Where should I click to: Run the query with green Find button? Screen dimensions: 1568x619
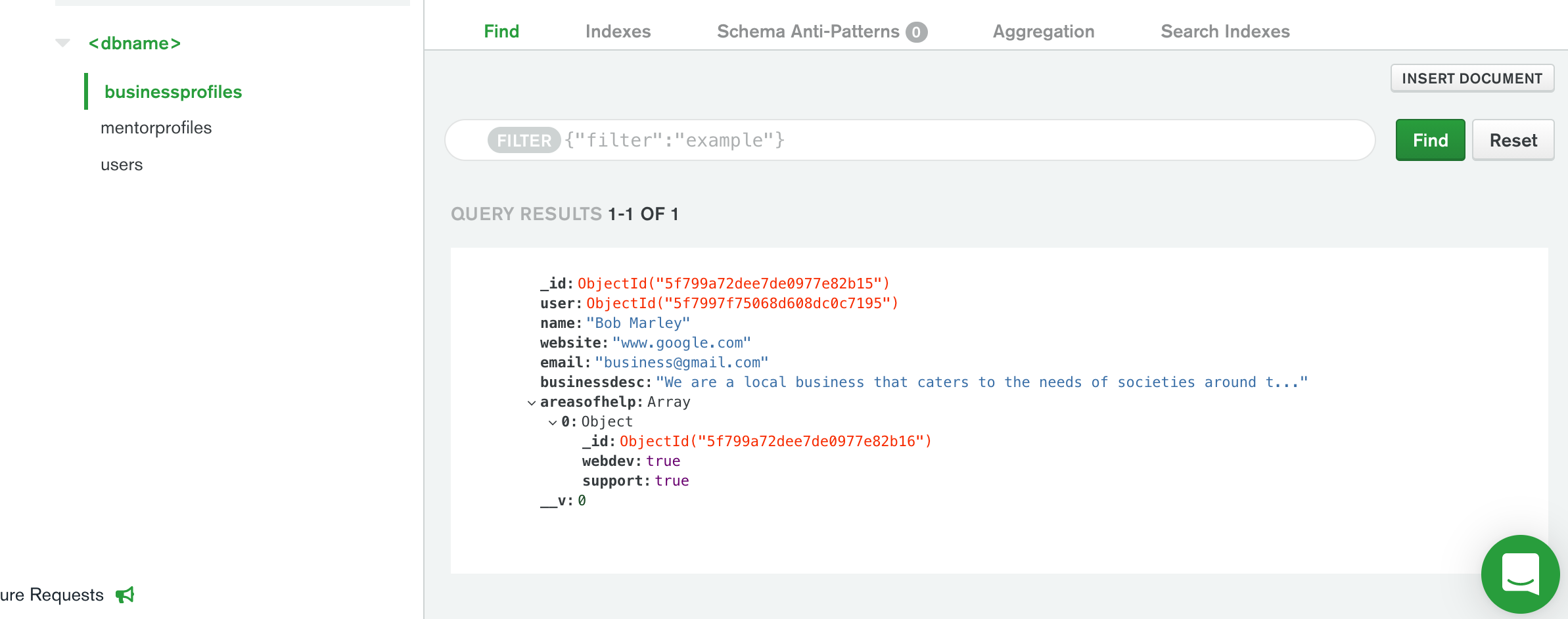pos(1430,140)
